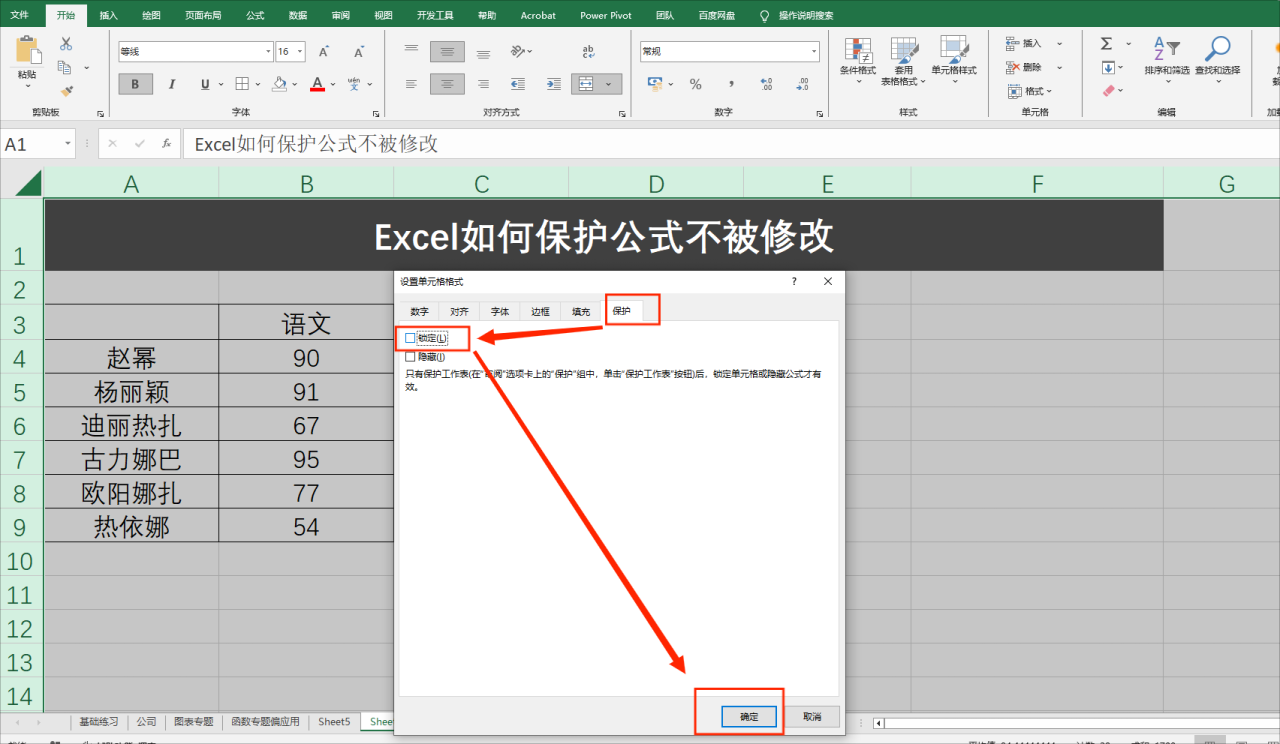
Task: Click the dialog help question mark
Action: tap(794, 282)
